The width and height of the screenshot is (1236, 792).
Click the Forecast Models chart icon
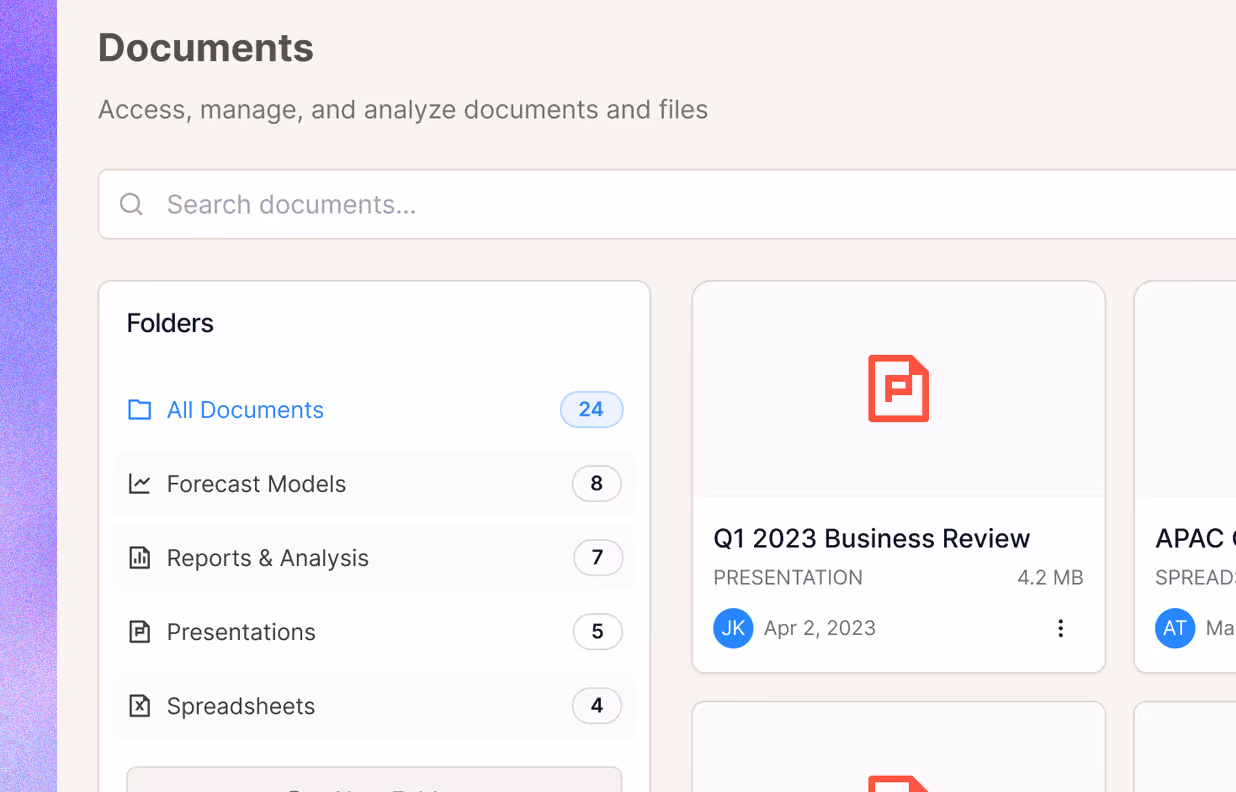(140, 484)
